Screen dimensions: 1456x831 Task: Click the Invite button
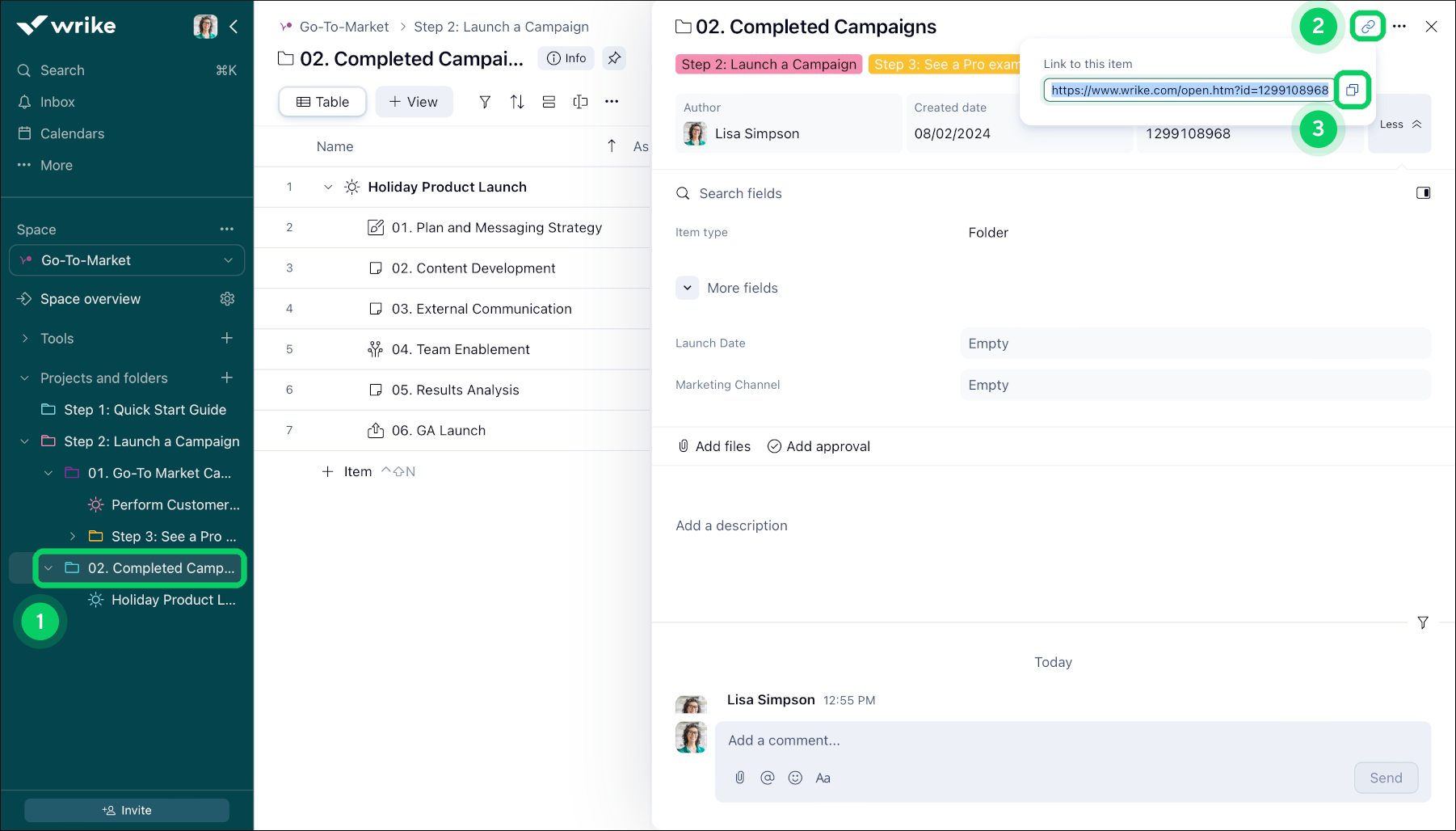tap(127, 810)
